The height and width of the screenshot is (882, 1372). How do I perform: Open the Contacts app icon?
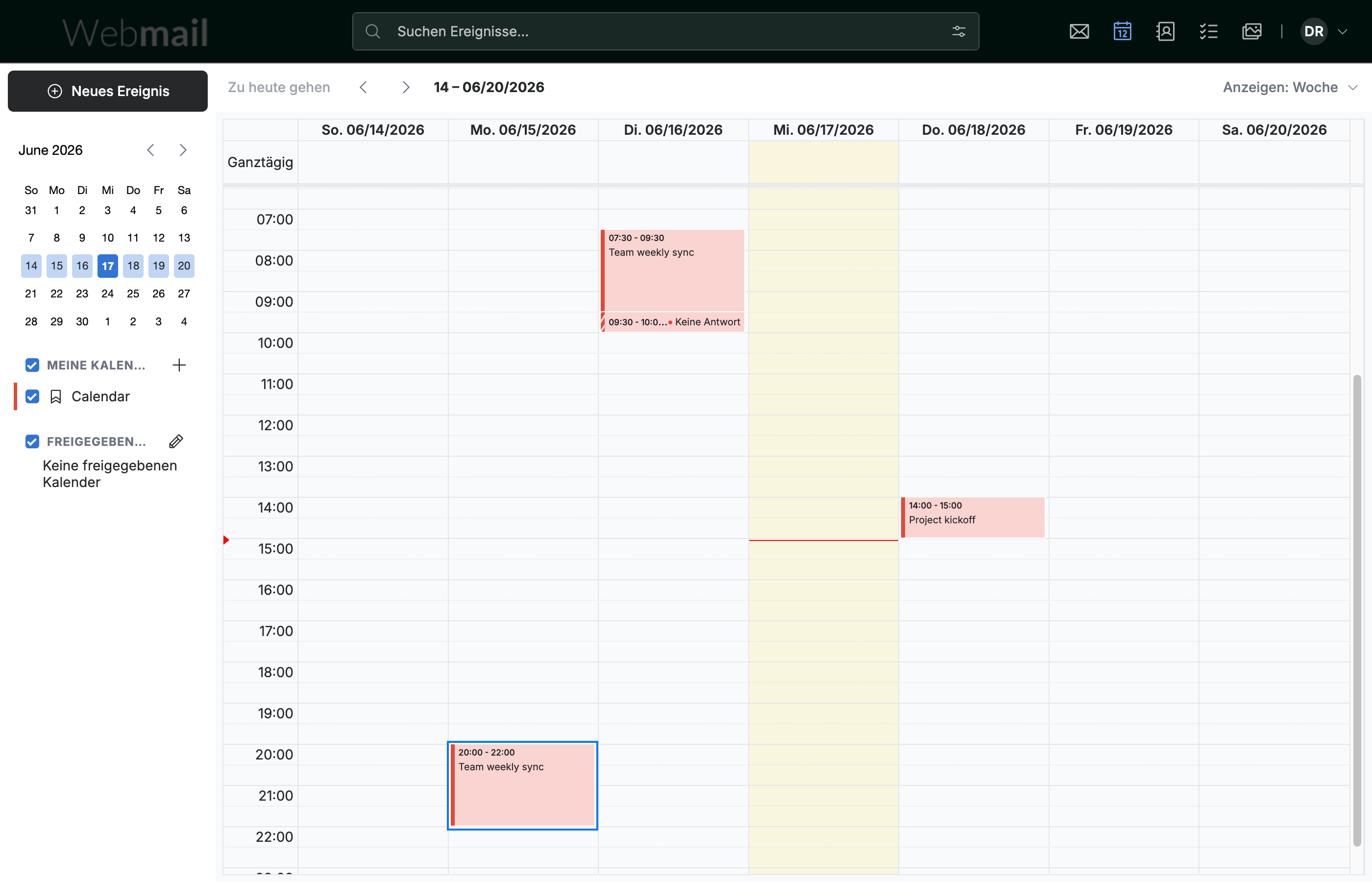tap(1165, 31)
